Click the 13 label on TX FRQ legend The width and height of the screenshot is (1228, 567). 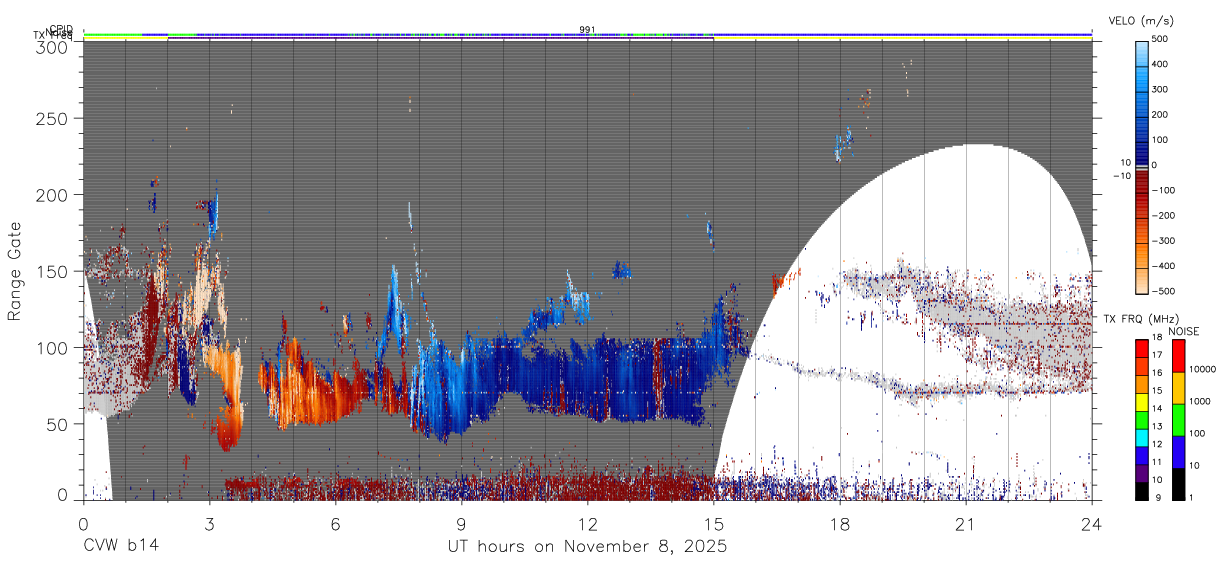pos(1157,426)
